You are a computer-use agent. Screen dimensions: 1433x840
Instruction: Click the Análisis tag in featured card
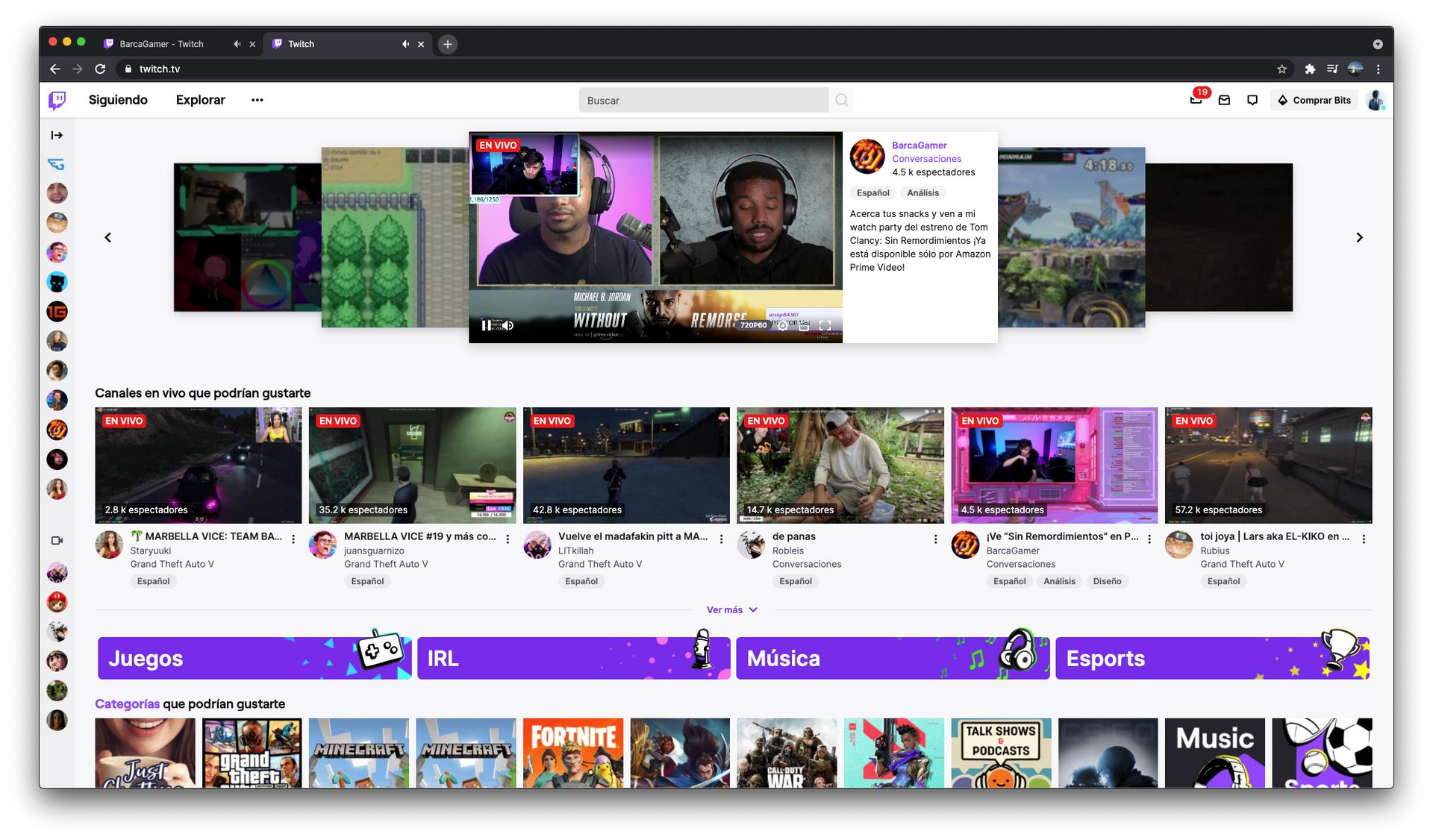[922, 193]
